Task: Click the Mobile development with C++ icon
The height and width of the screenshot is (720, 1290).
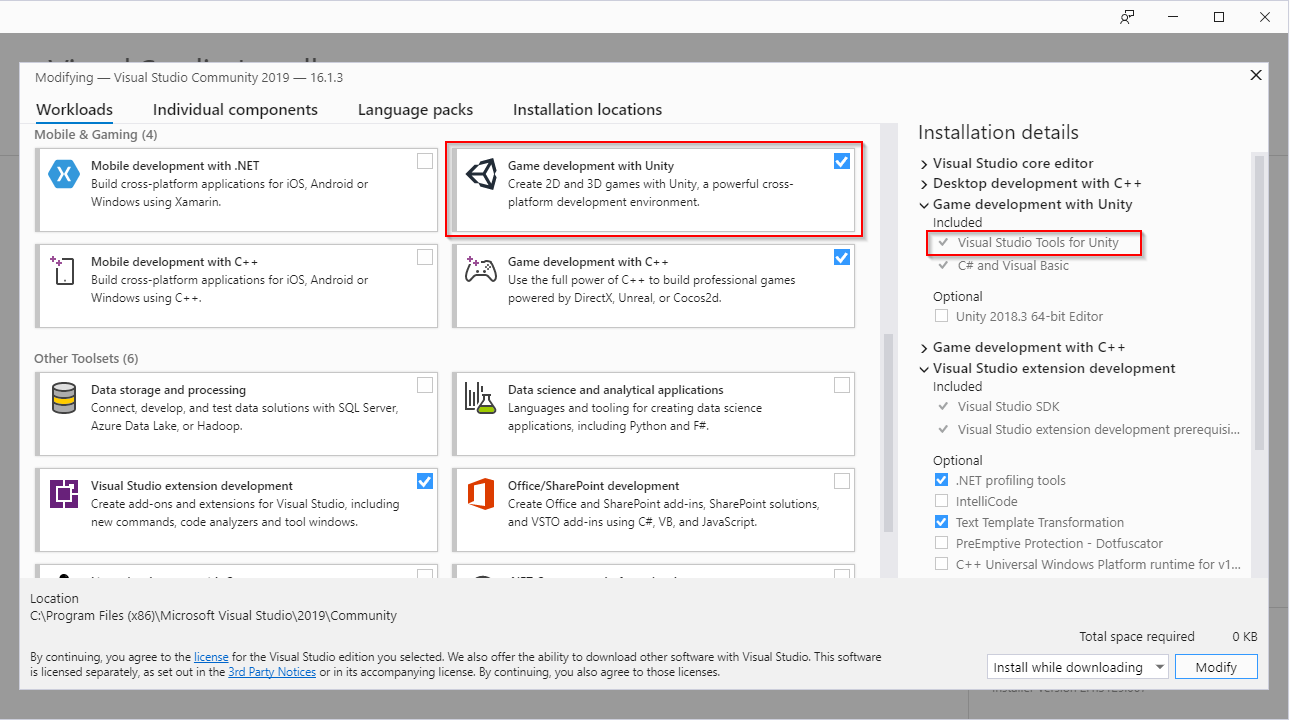Action: (x=64, y=270)
